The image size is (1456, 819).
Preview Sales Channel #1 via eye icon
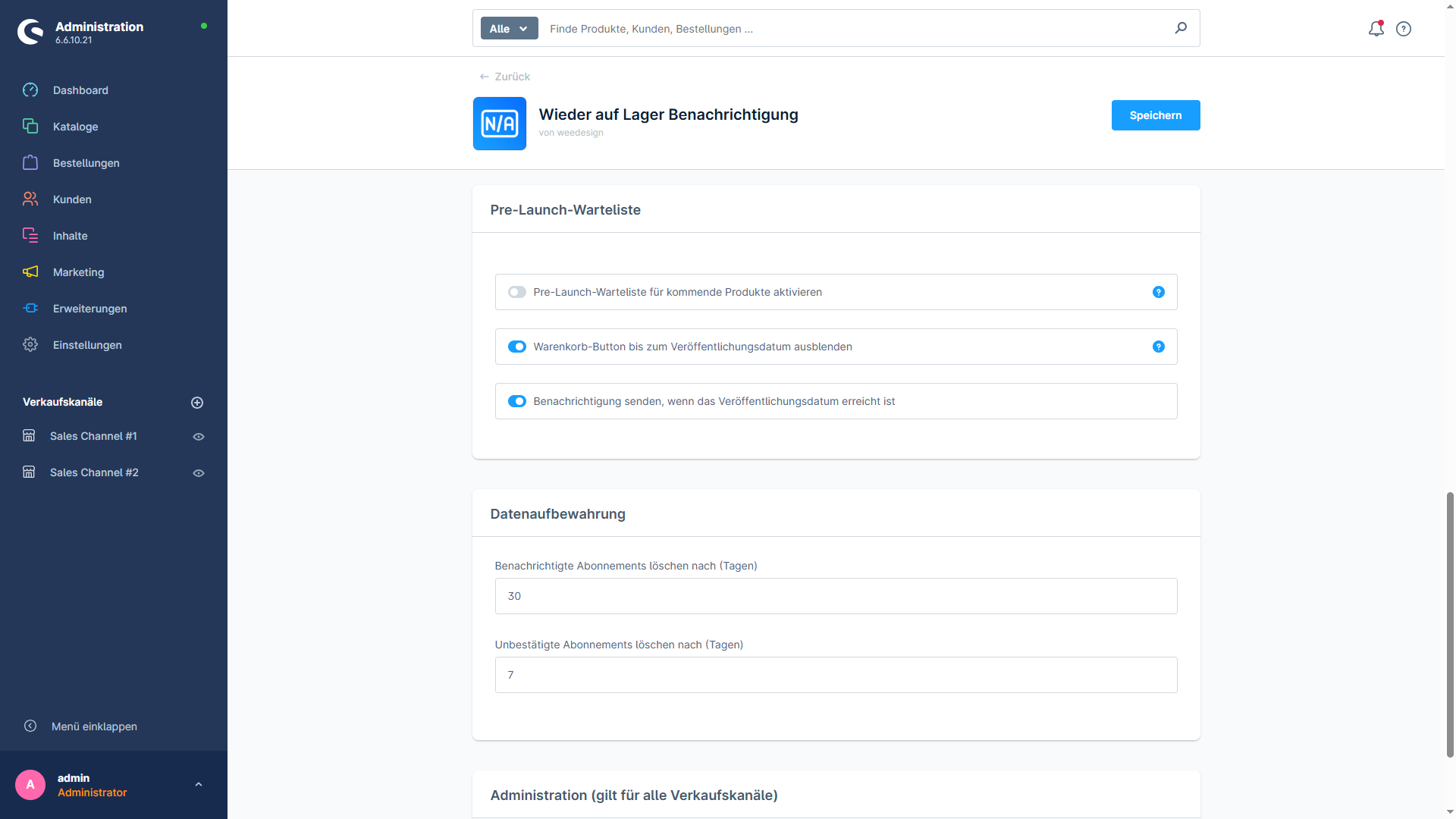click(199, 437)
